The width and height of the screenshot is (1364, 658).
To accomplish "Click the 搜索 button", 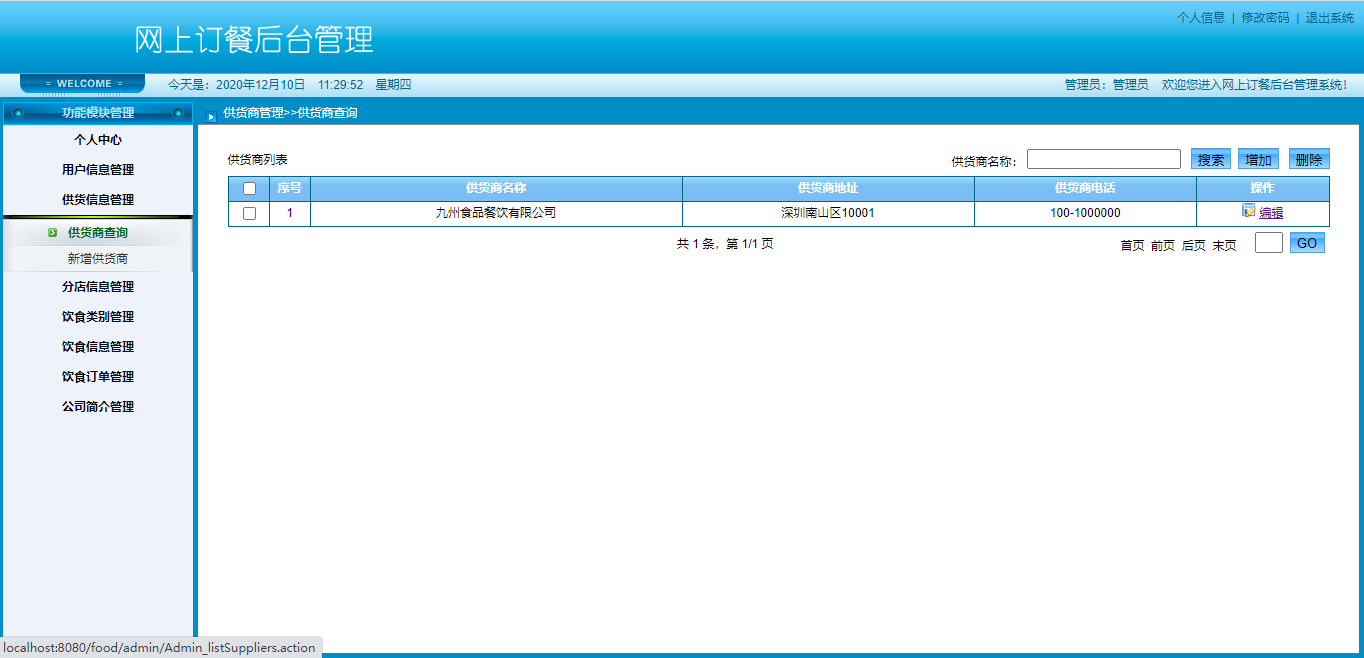I will [x=1211, y=159].
